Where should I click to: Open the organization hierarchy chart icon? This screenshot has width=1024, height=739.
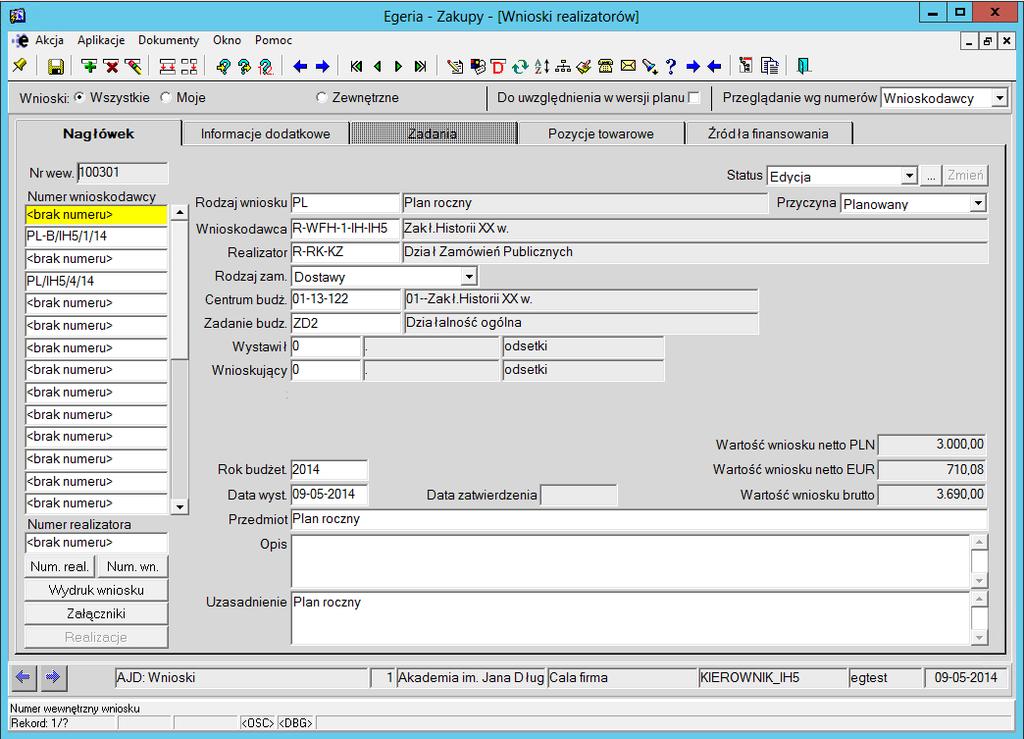(x=563, y=66)
